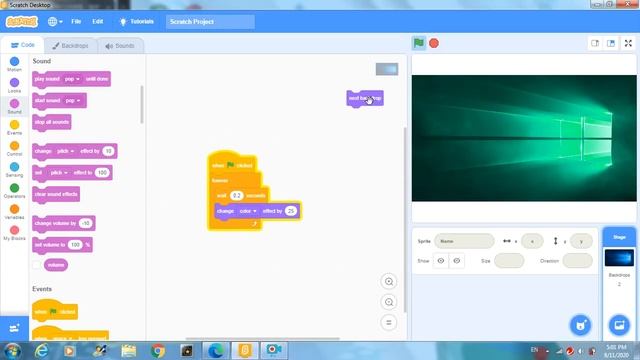Image resolution: width=640 pixels, height=360 pixels.
Task: Select the My Blocks category
Action: click(x=14, y=233)
